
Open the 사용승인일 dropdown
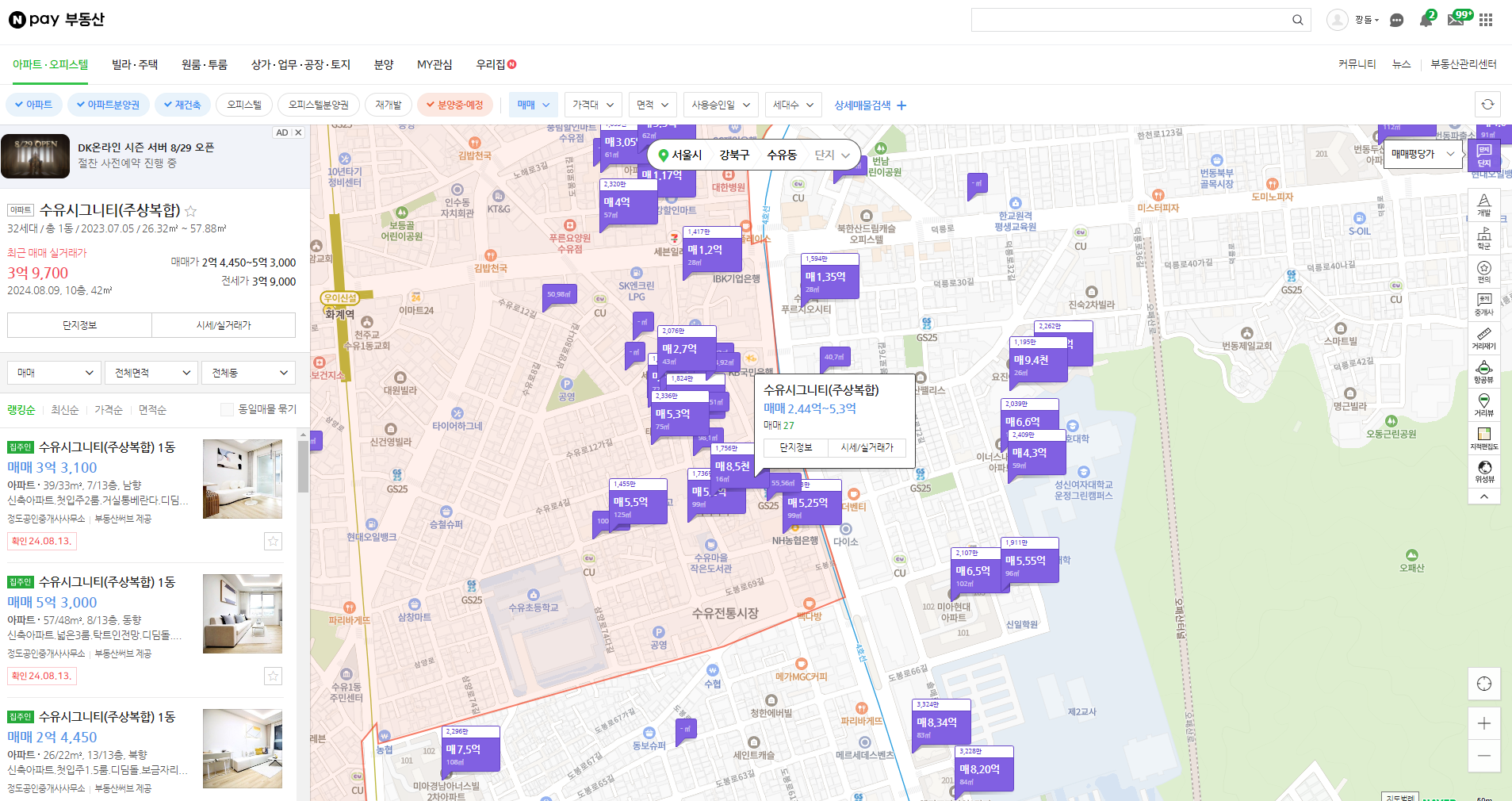pos(721,105)
